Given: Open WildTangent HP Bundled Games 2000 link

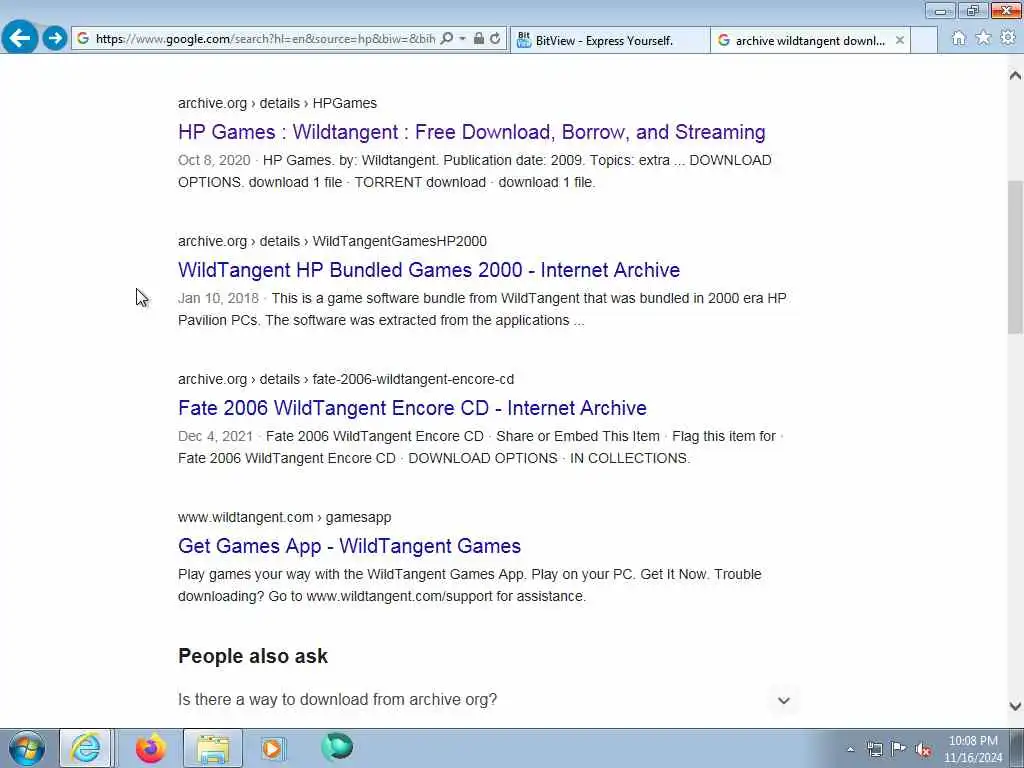Looking at the screenshot, I should [x=429, y=270].
